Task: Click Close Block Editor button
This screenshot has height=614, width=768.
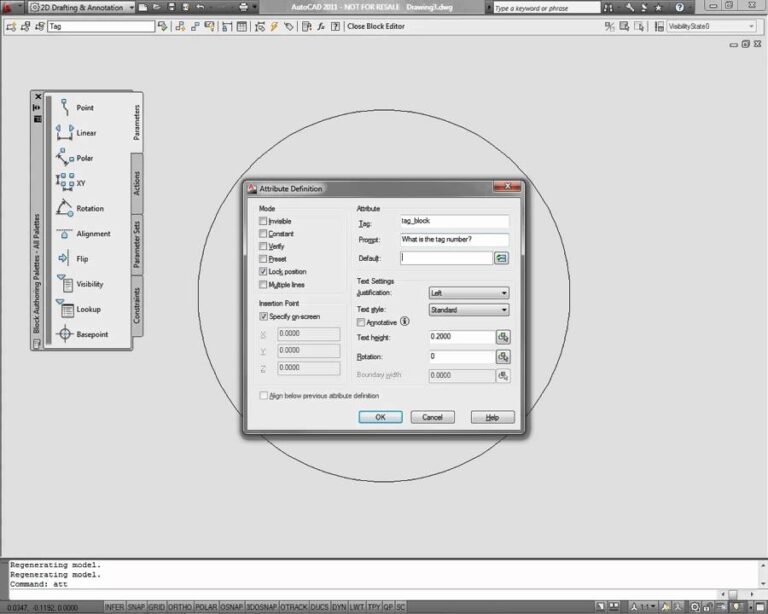Action: (376, 26)
